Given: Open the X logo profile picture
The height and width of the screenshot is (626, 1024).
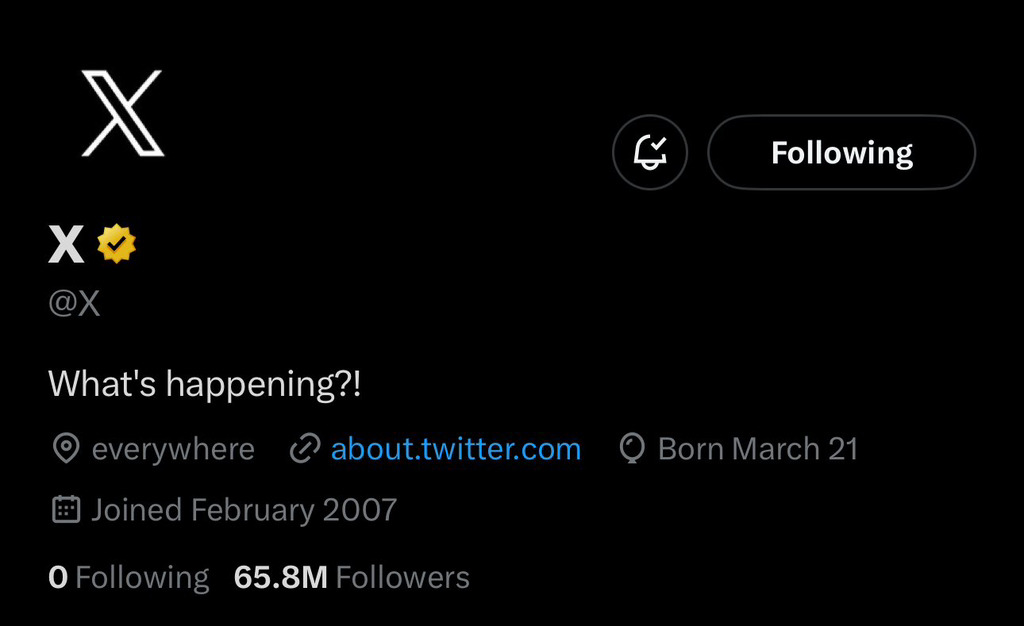Looking at the screenshot, I should click(x=122, y=113).
